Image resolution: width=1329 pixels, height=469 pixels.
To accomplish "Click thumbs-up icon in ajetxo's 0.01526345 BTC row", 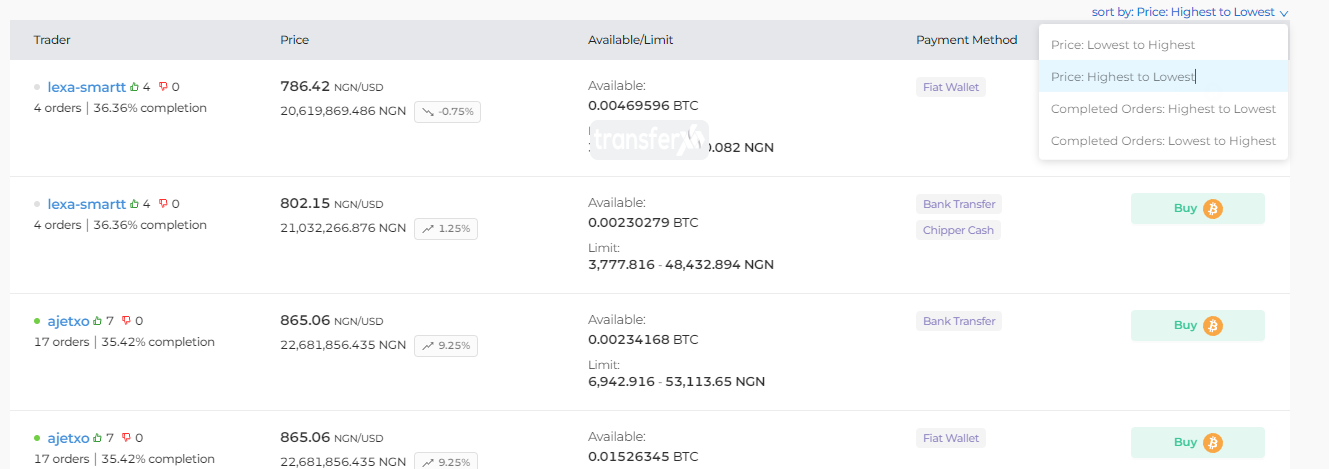I will 98,438.
